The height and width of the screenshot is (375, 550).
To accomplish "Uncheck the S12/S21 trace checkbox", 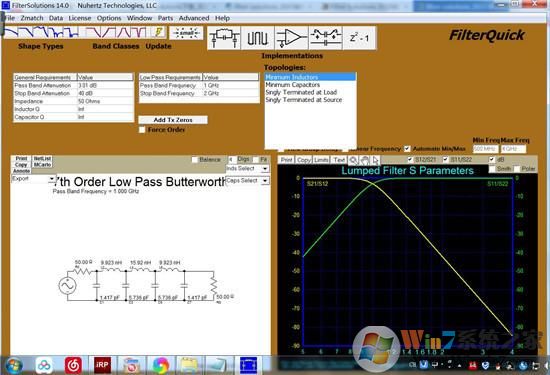I will 410,160.
